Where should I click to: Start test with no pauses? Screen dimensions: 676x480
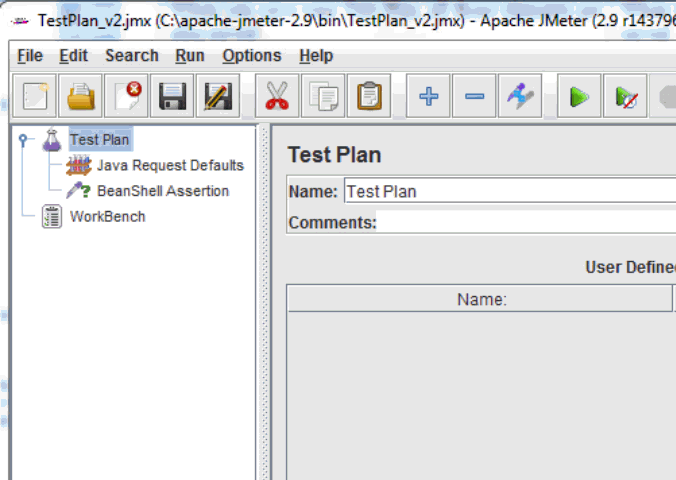[x=625, y=97]
